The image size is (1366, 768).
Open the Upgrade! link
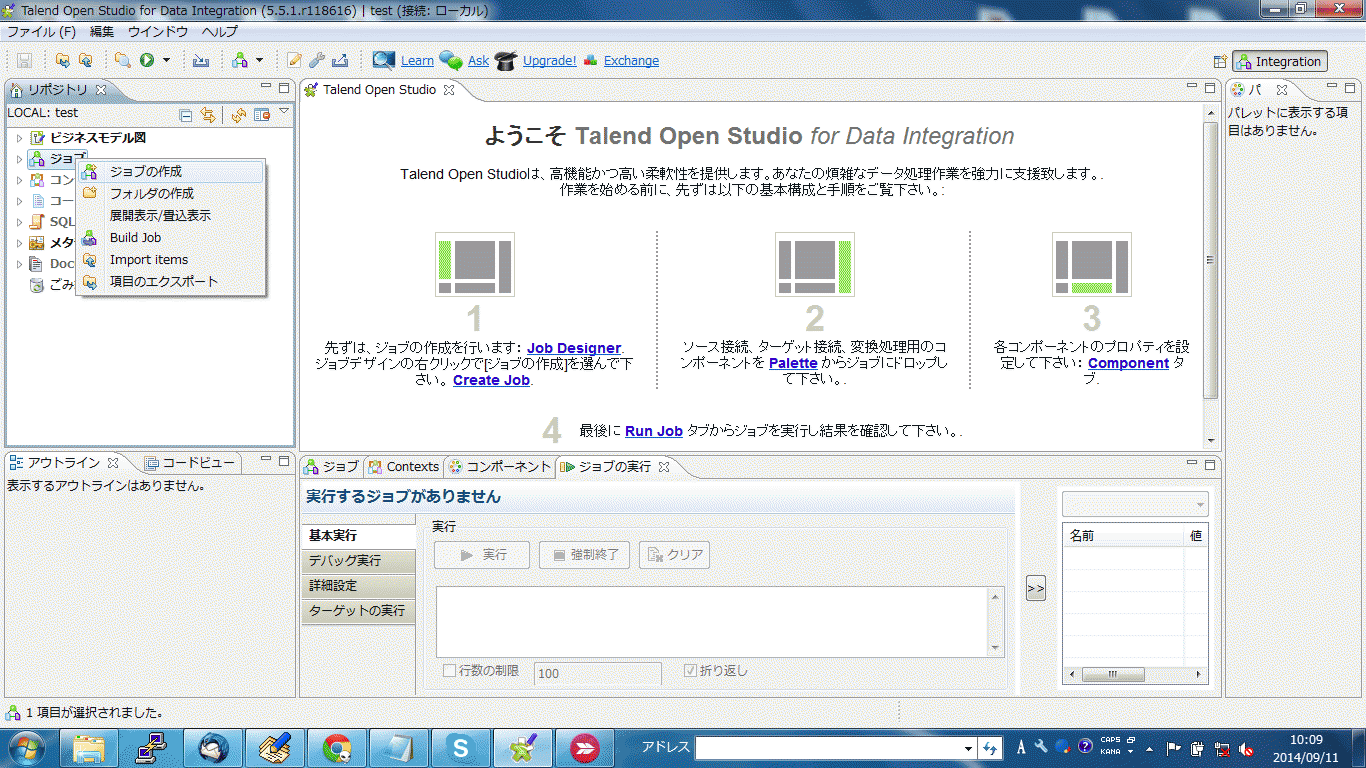tap(549, 61)
